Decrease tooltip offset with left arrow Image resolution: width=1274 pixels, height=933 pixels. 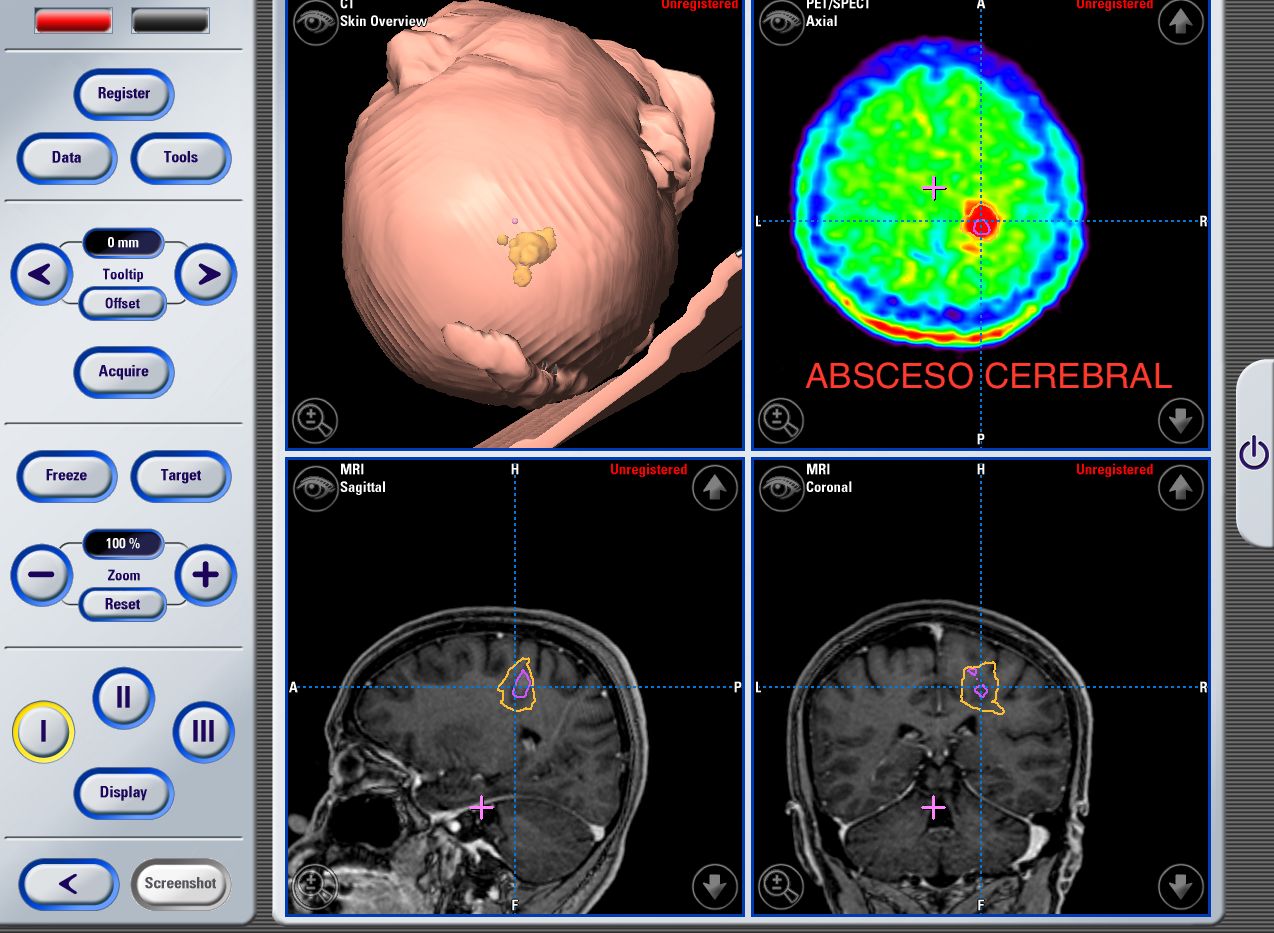41,274
